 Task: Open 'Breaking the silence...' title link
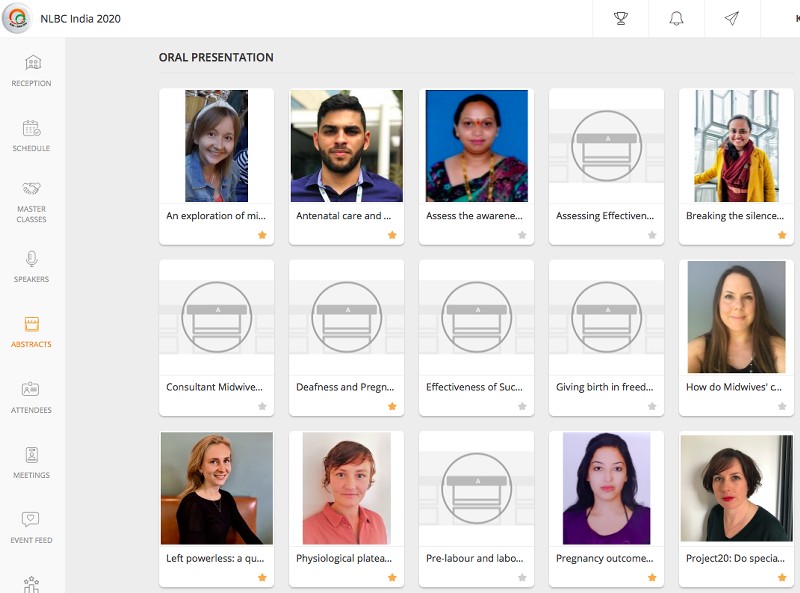pyautogui.click(x=735, y=216)
